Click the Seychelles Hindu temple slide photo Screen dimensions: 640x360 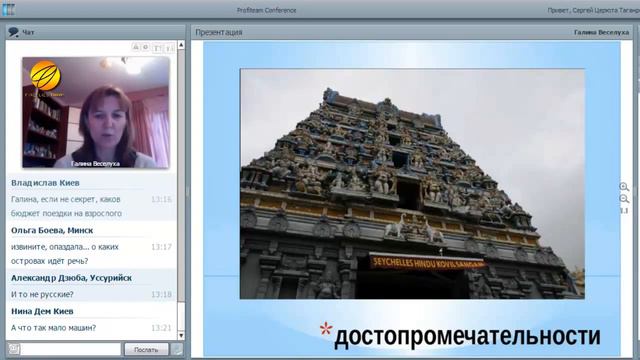point(412,184)
